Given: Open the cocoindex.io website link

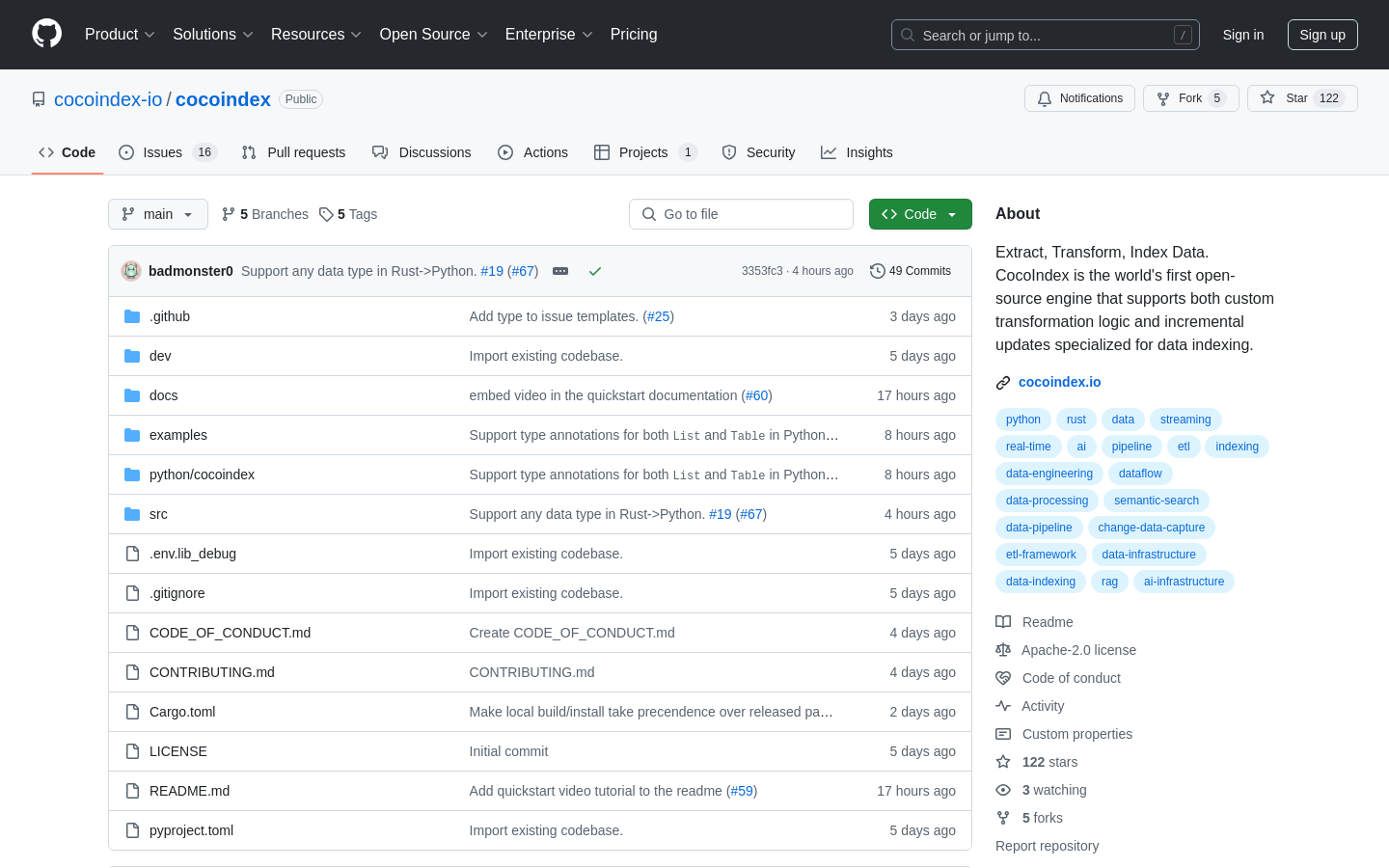Looking at the screenshot, I should point(1059,382).
